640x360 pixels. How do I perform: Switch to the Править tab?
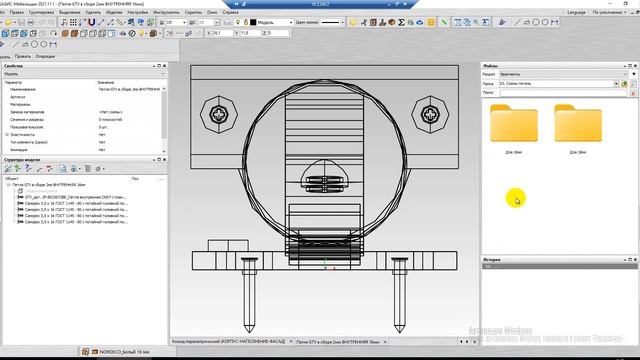click(x=23, y=56)
